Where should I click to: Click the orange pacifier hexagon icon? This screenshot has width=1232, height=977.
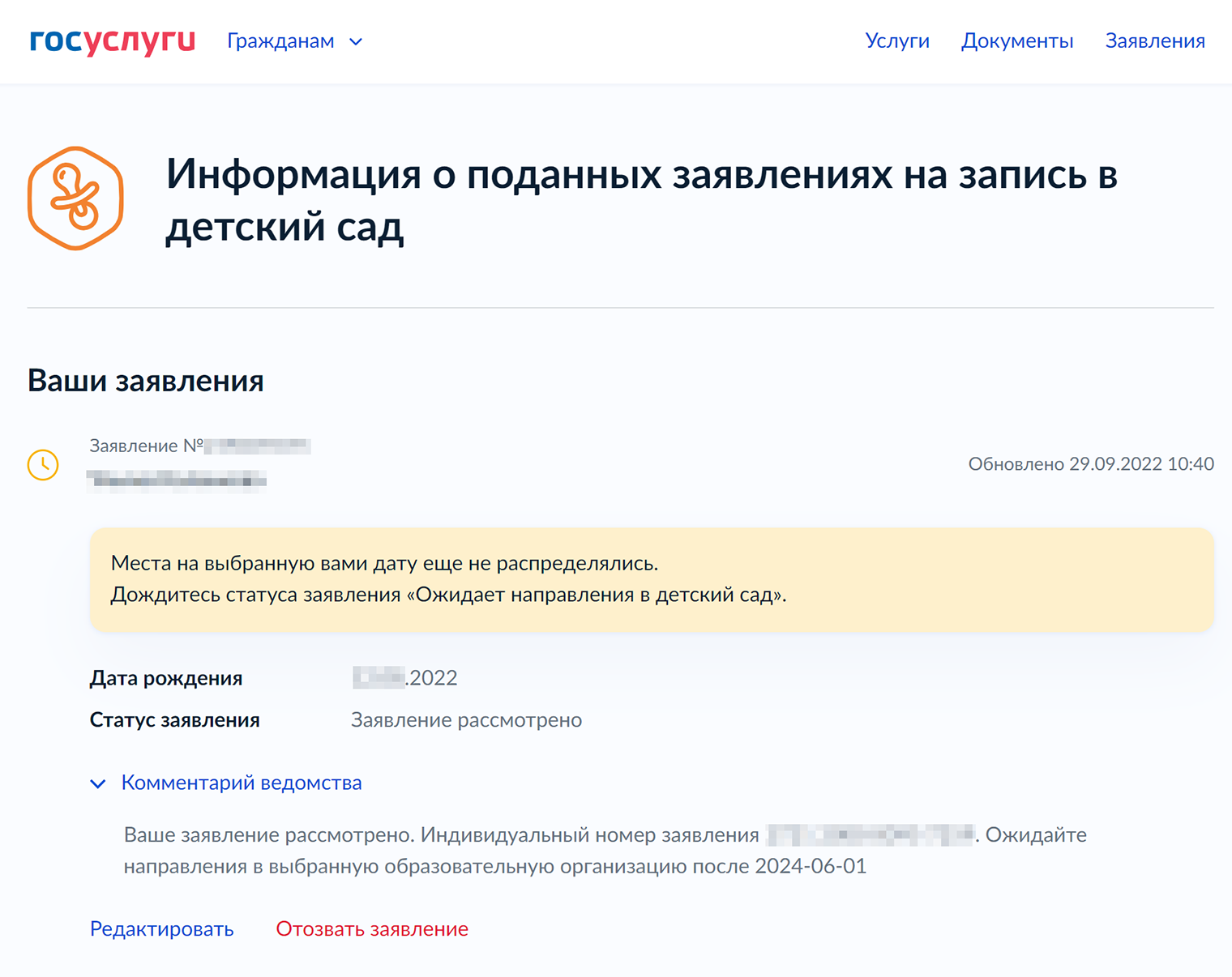(x=75, y=198)
